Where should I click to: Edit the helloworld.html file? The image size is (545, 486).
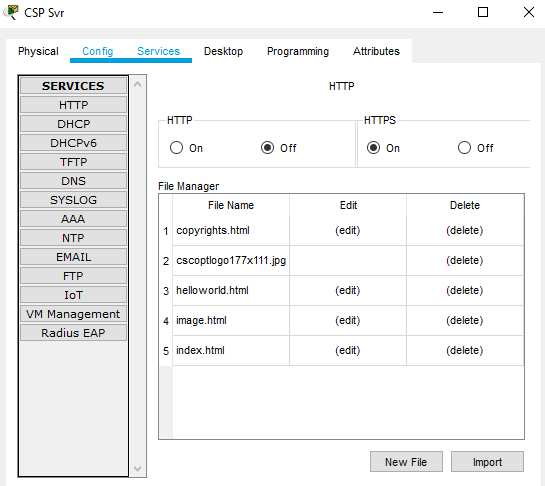click(x=348, y=290)
